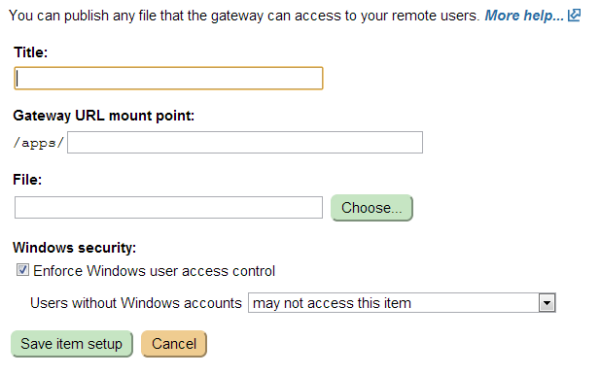Image resolution: width=600 pixels, height=369 pixels.
Task: Click the Enforce Windows user access control label
Action: tap(154, 271)
